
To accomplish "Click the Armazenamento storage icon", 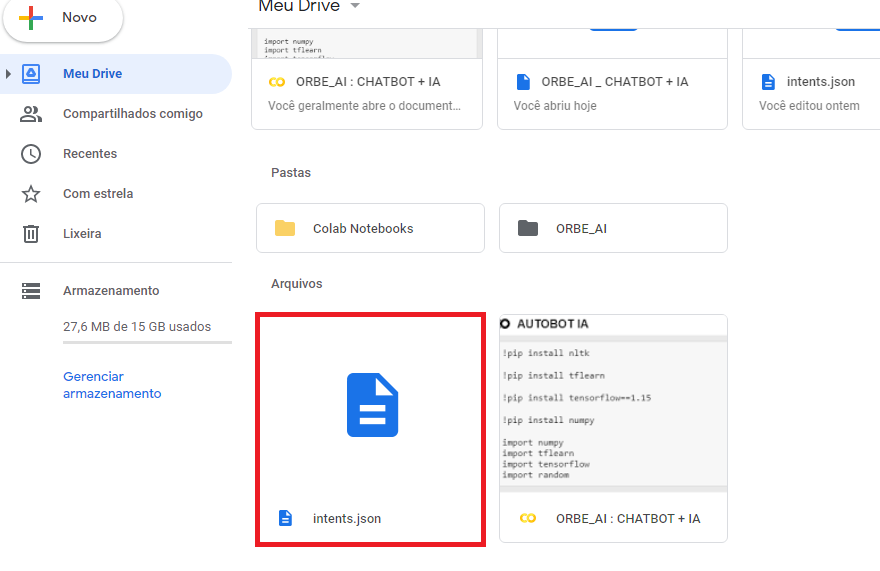I will click(31, 291).
